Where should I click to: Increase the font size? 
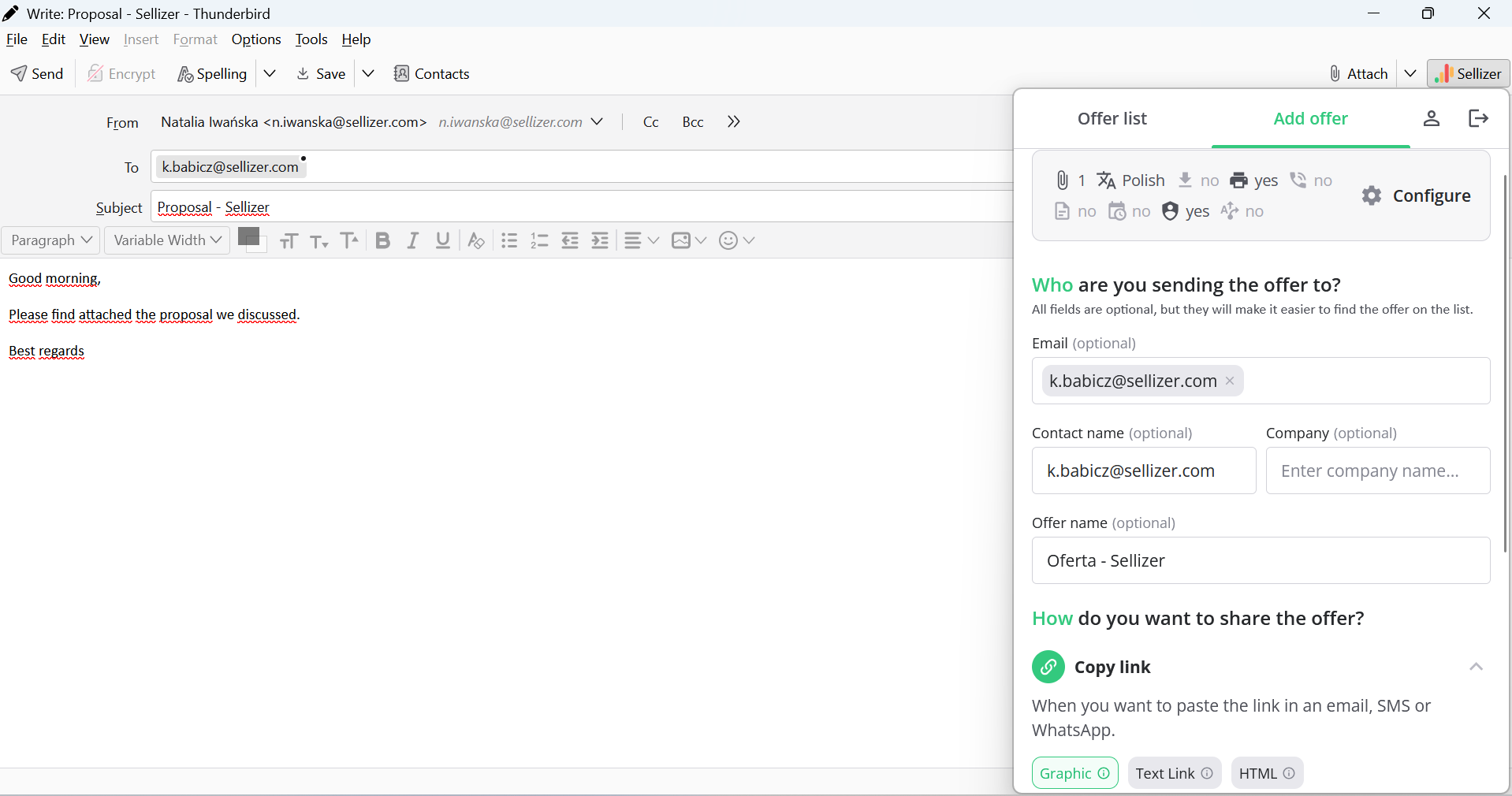[349, 240]
